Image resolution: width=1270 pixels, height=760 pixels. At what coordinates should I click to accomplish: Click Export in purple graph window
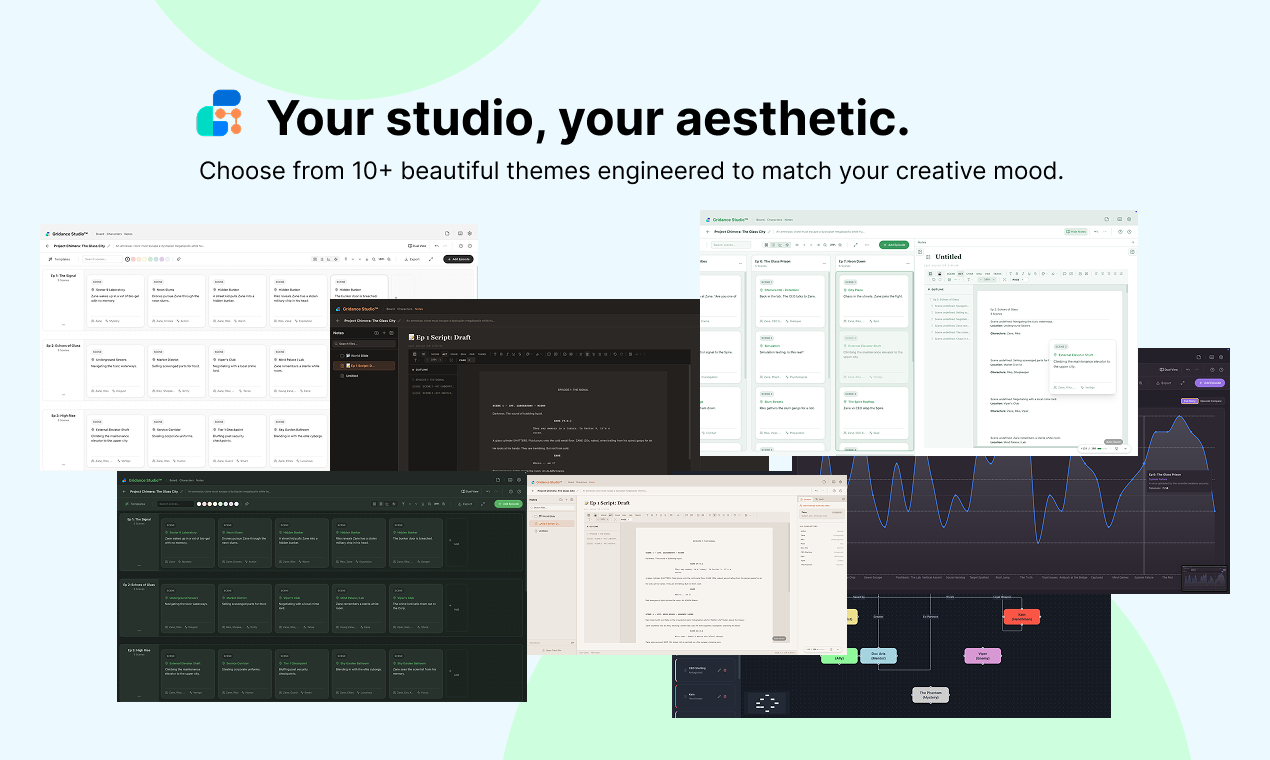pyautogui.click(x=1164, y=383)
